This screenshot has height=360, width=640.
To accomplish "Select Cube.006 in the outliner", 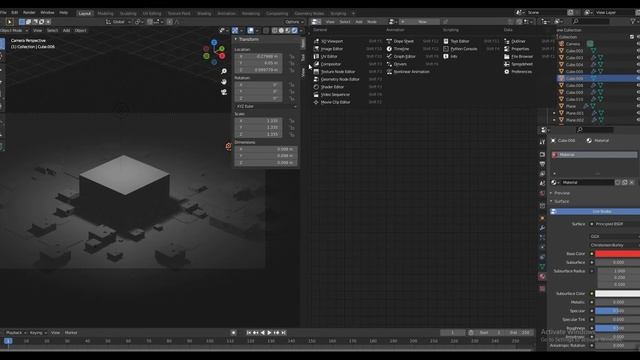I will pos(574,78).
